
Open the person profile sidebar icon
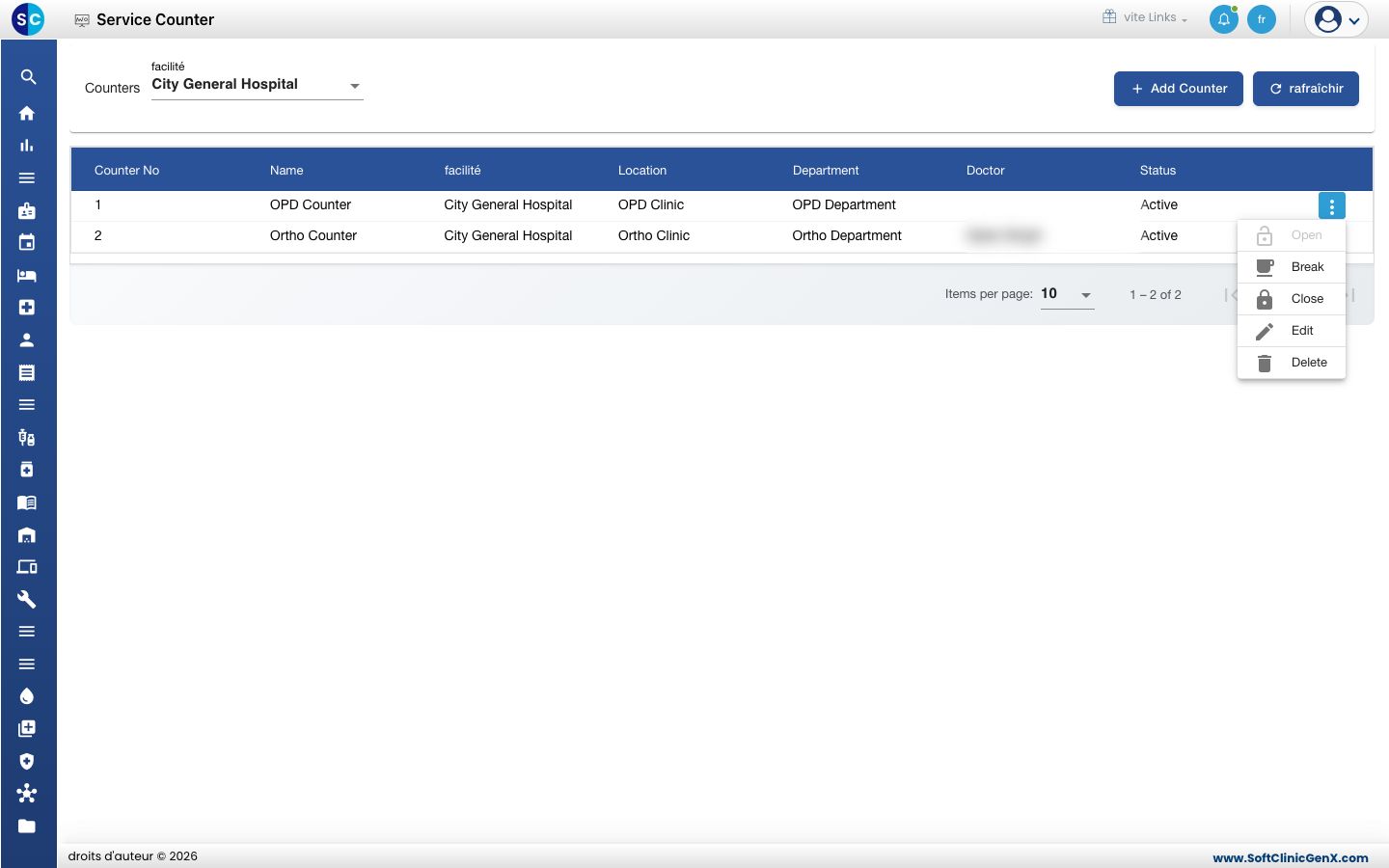pyautogui.click(x=27, y=339)
